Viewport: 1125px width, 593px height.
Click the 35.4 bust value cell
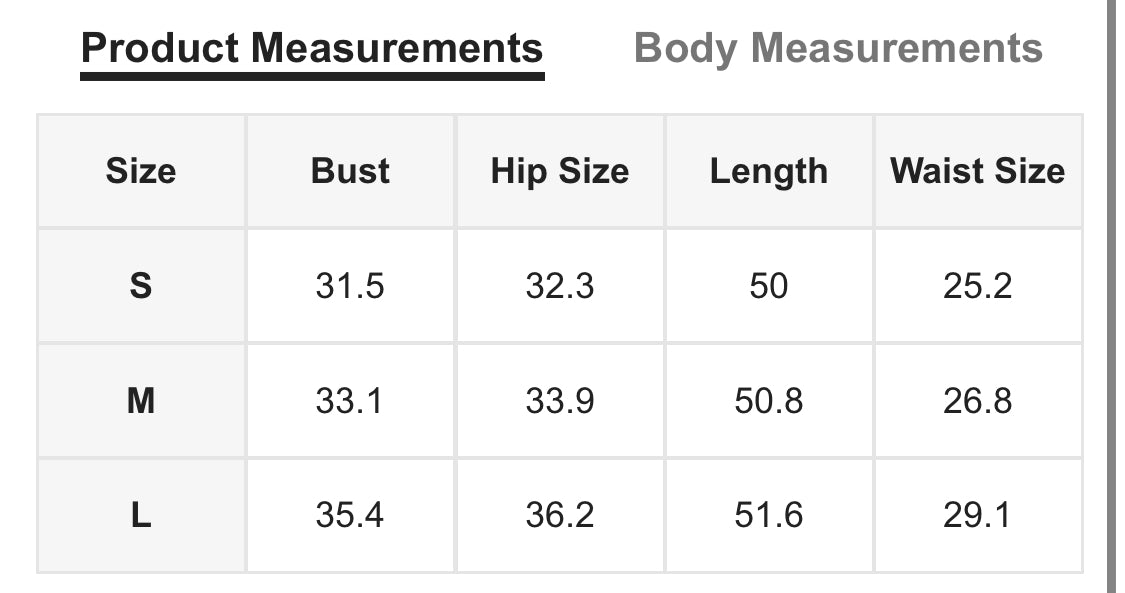point(350,516)
